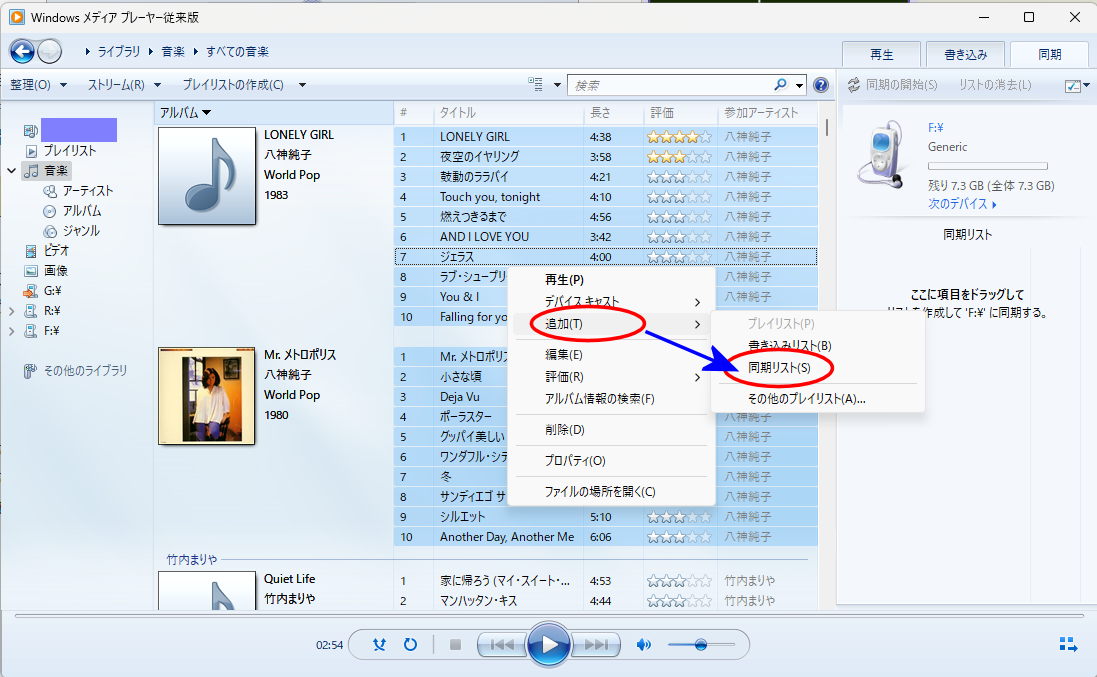This screenshot has width=1097, height=677.
Task: Switch to Now Playing mode icon
Action: click(1068, 644)
